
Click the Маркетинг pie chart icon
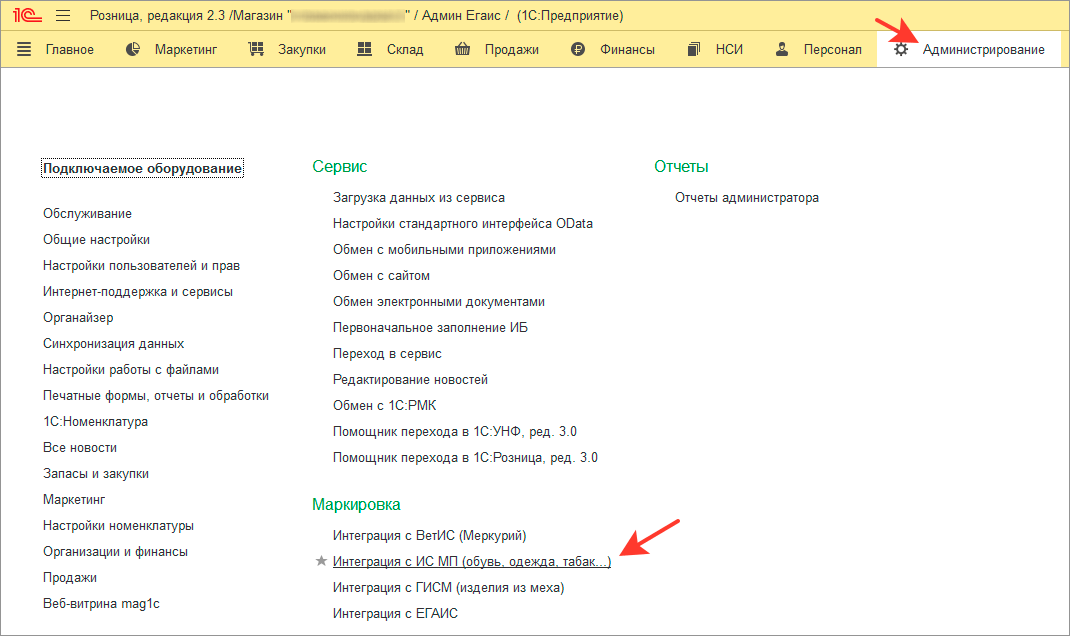click(133, 49)
